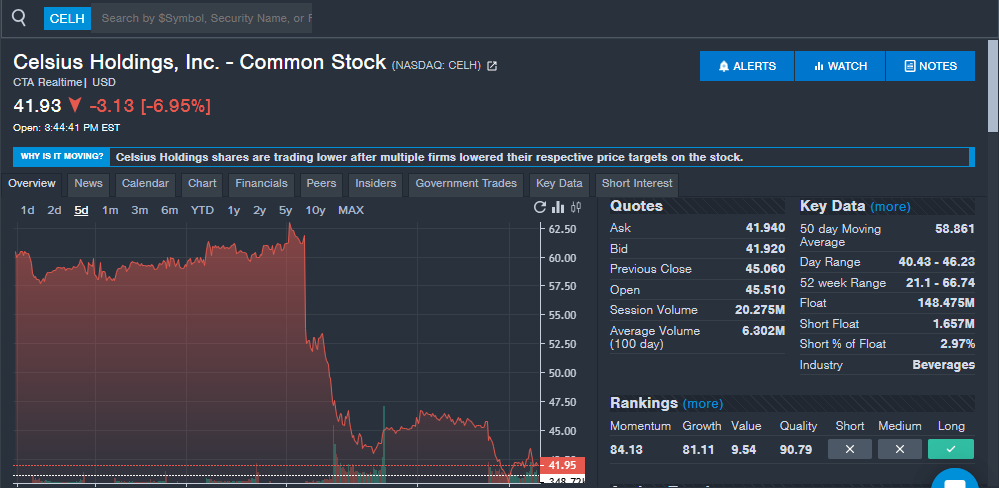Click the search magnifier icon
The image size is (999, 488).
tap(18, 17)
